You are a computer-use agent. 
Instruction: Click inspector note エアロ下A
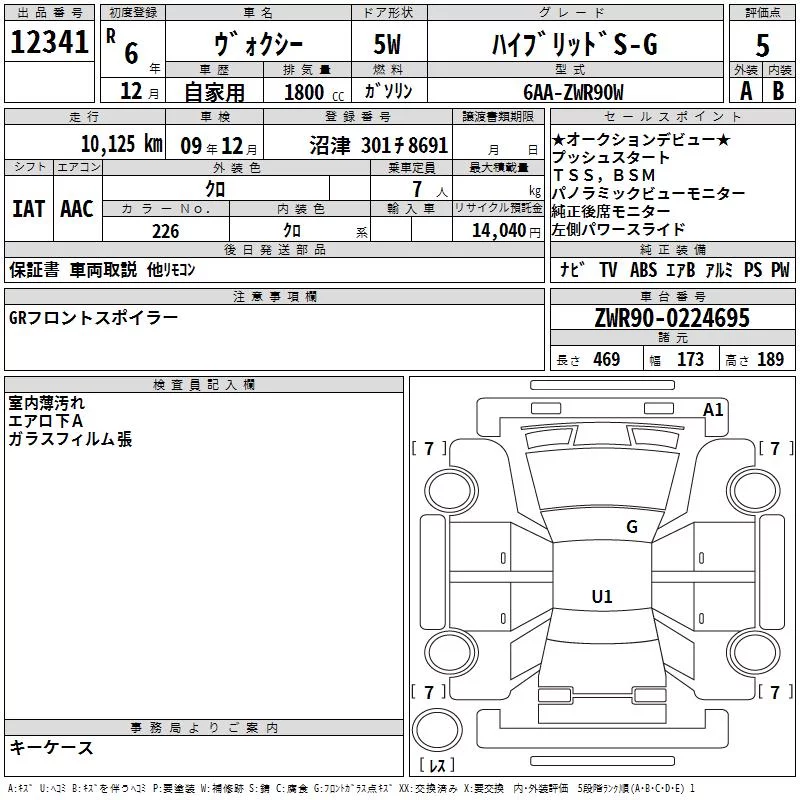[45, 421]
